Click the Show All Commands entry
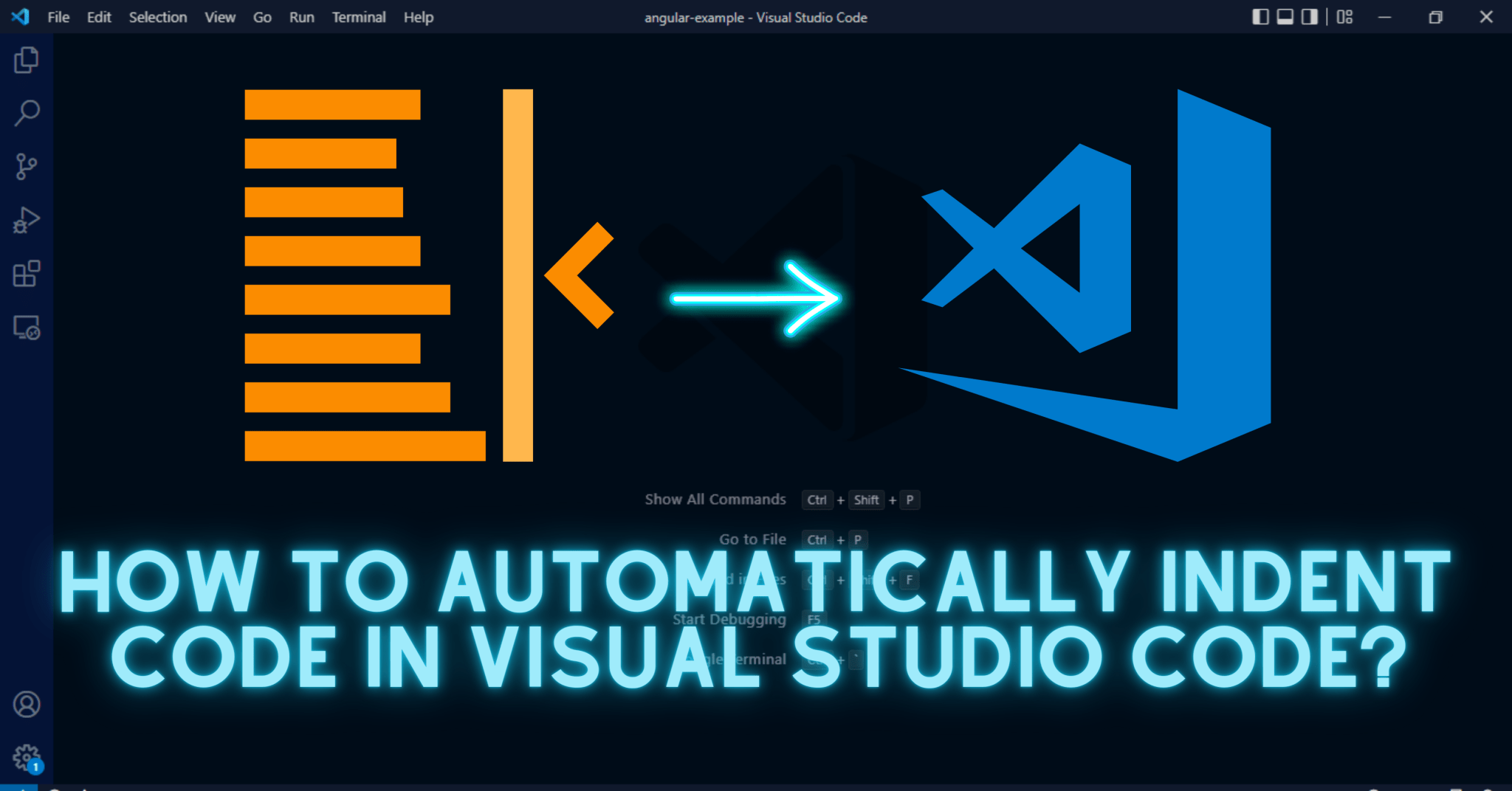Viewport: 1512px width, 791px height. click(x=715, y=500)
